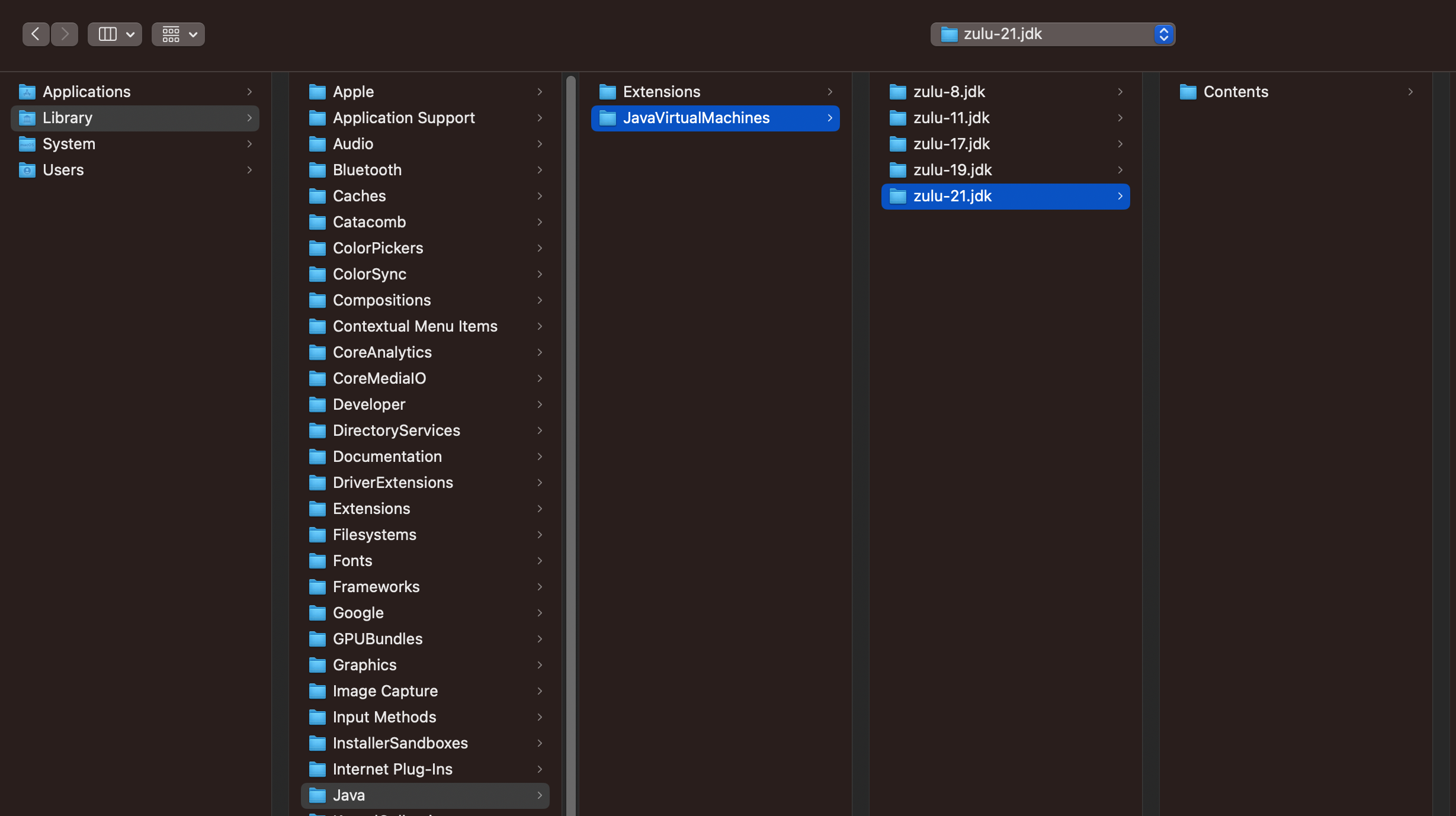Expand the Contents folder chevron
The image size is (1456, 816).
[x=1410, y=92]
